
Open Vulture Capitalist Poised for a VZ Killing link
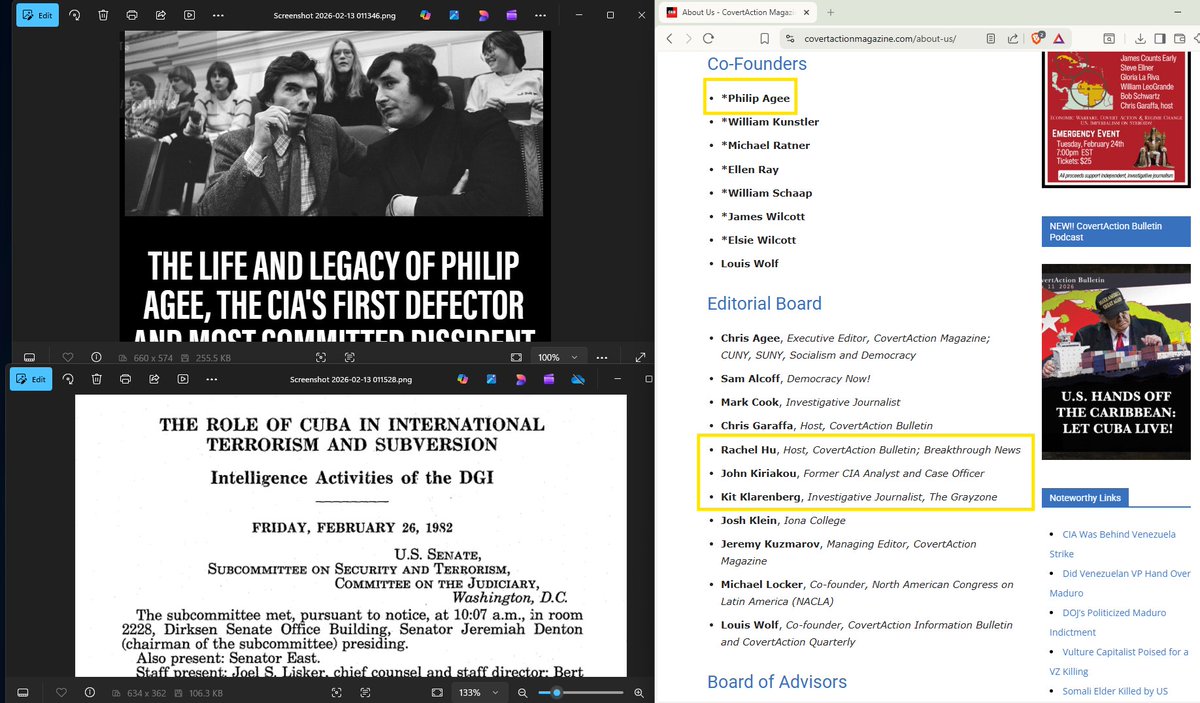(1119, 661)
